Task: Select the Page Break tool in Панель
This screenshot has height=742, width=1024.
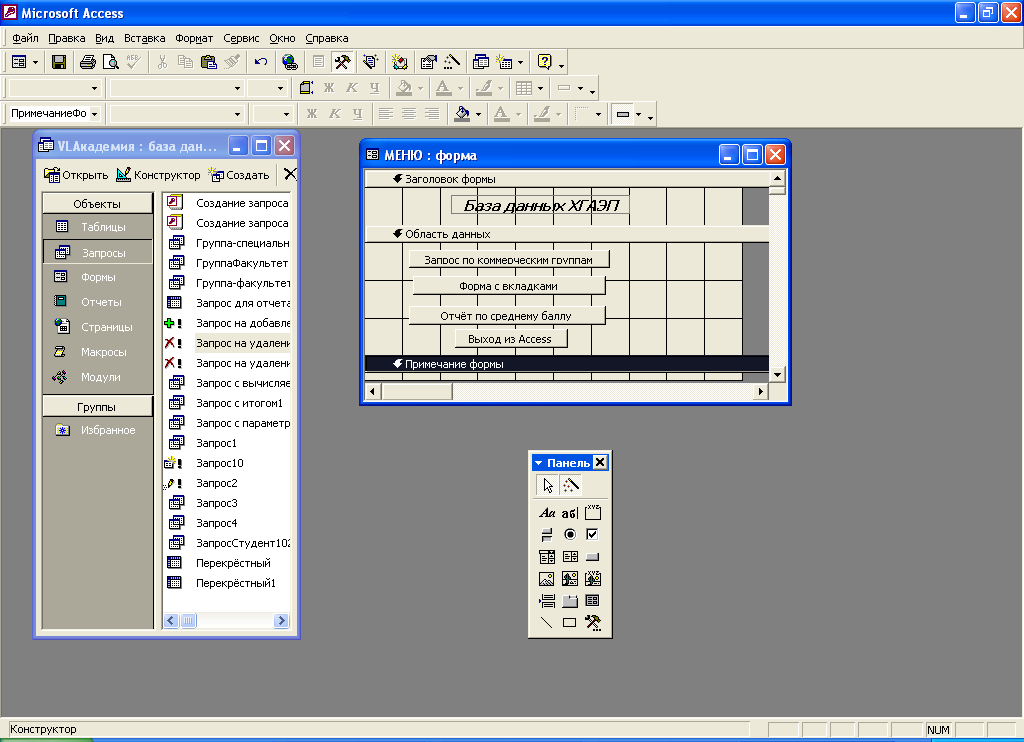Action: pos(547,600)
